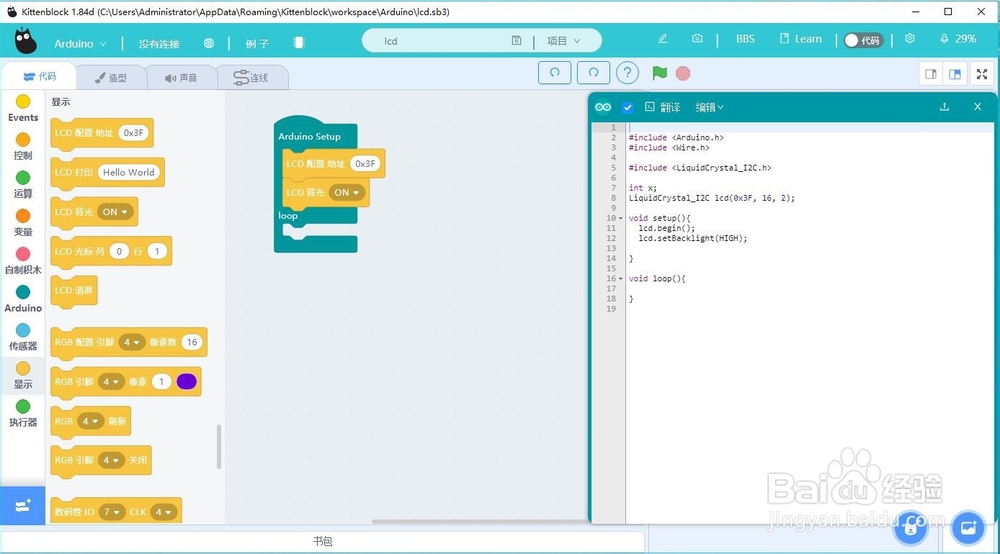The width and height of the screenshot is (1000, 554).
Task: Toggle the checkbox in code panel header
Action: [x=628, y=107]
